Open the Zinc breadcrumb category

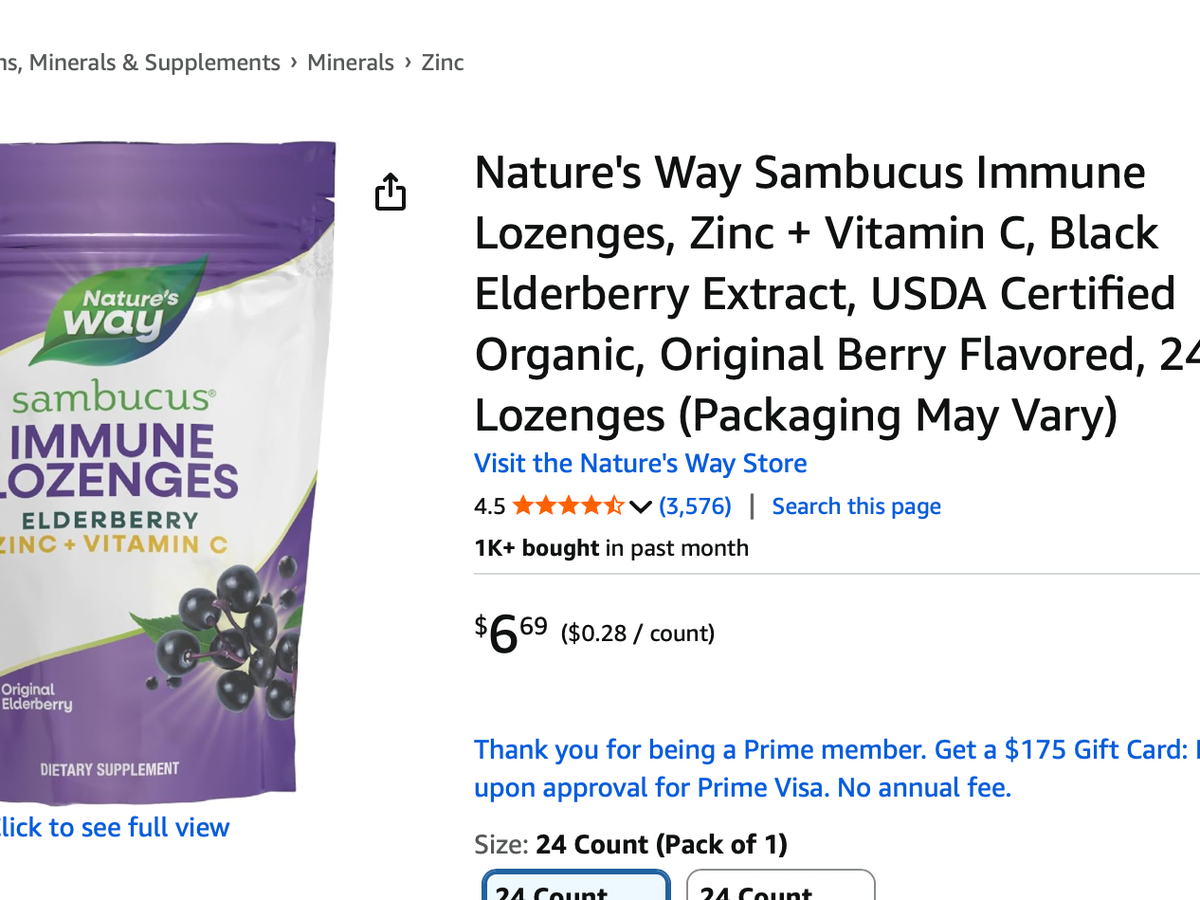pyautogui.click(x=442, y=62)
